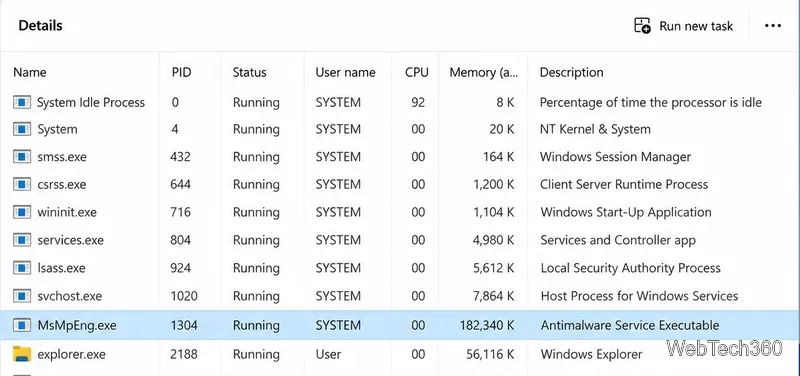The height and width of the screenshot is (376, 800).
Task: Click memory value 5,612 K
Action: tap(494, 268)
